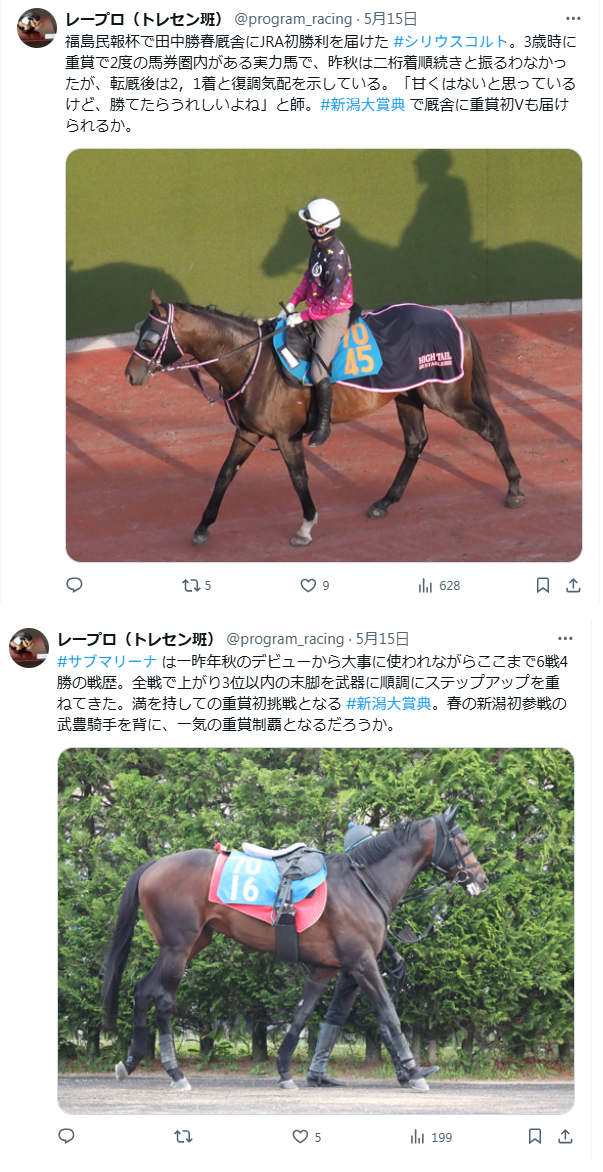Share the second tweet

coord(566,1137)
